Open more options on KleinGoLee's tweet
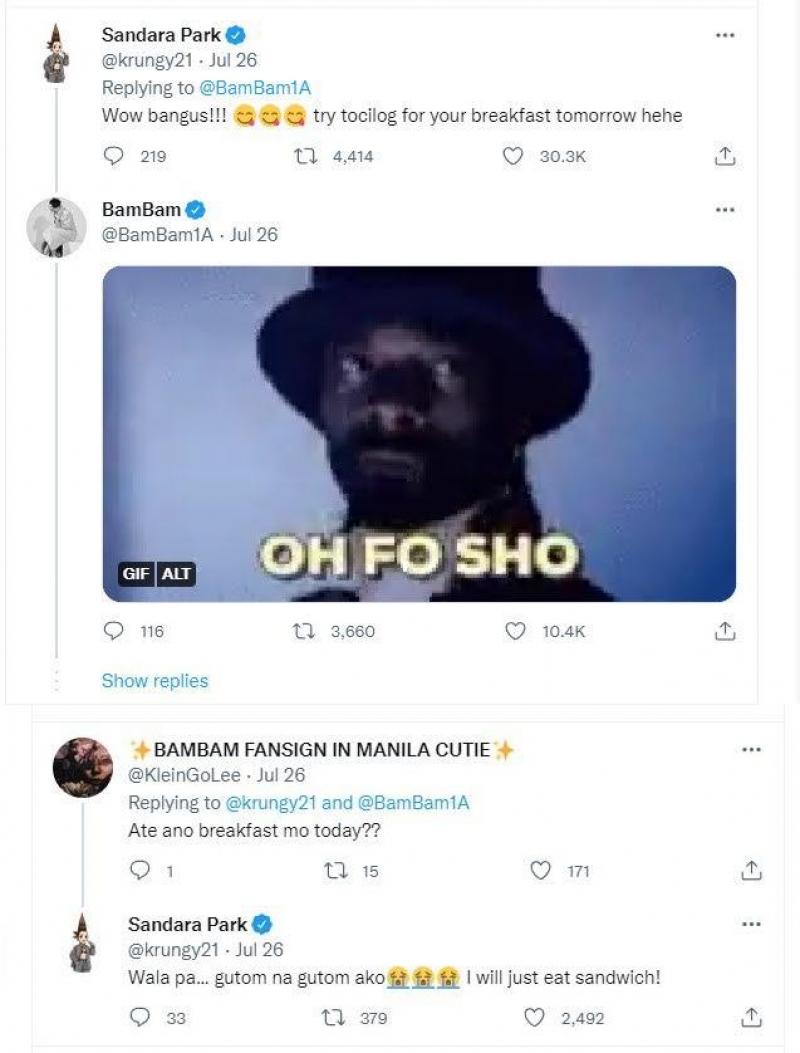Viewport: 800px width, 1053px height. tap(752, 750)
